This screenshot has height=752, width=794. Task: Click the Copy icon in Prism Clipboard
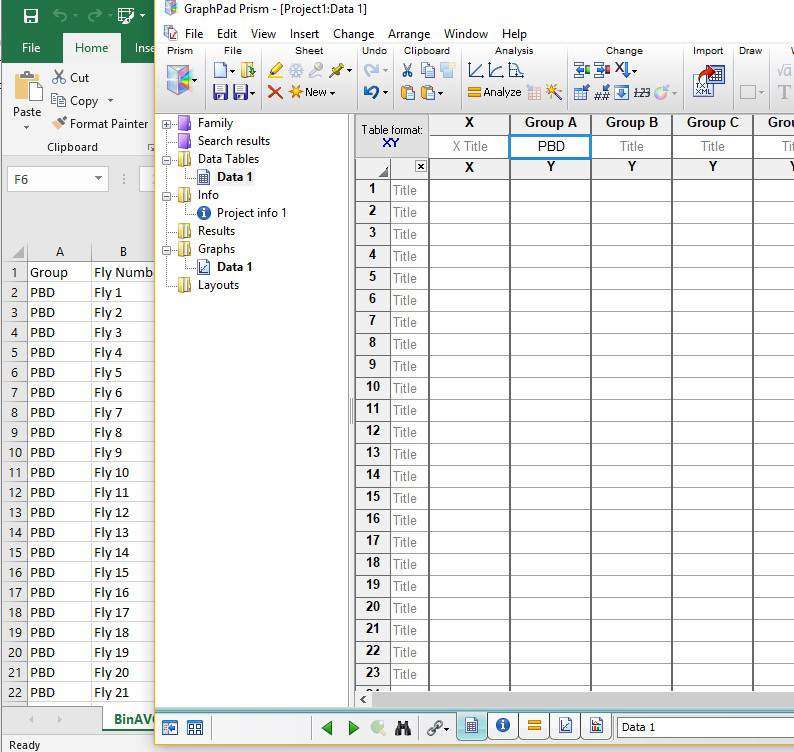point(428,70)
